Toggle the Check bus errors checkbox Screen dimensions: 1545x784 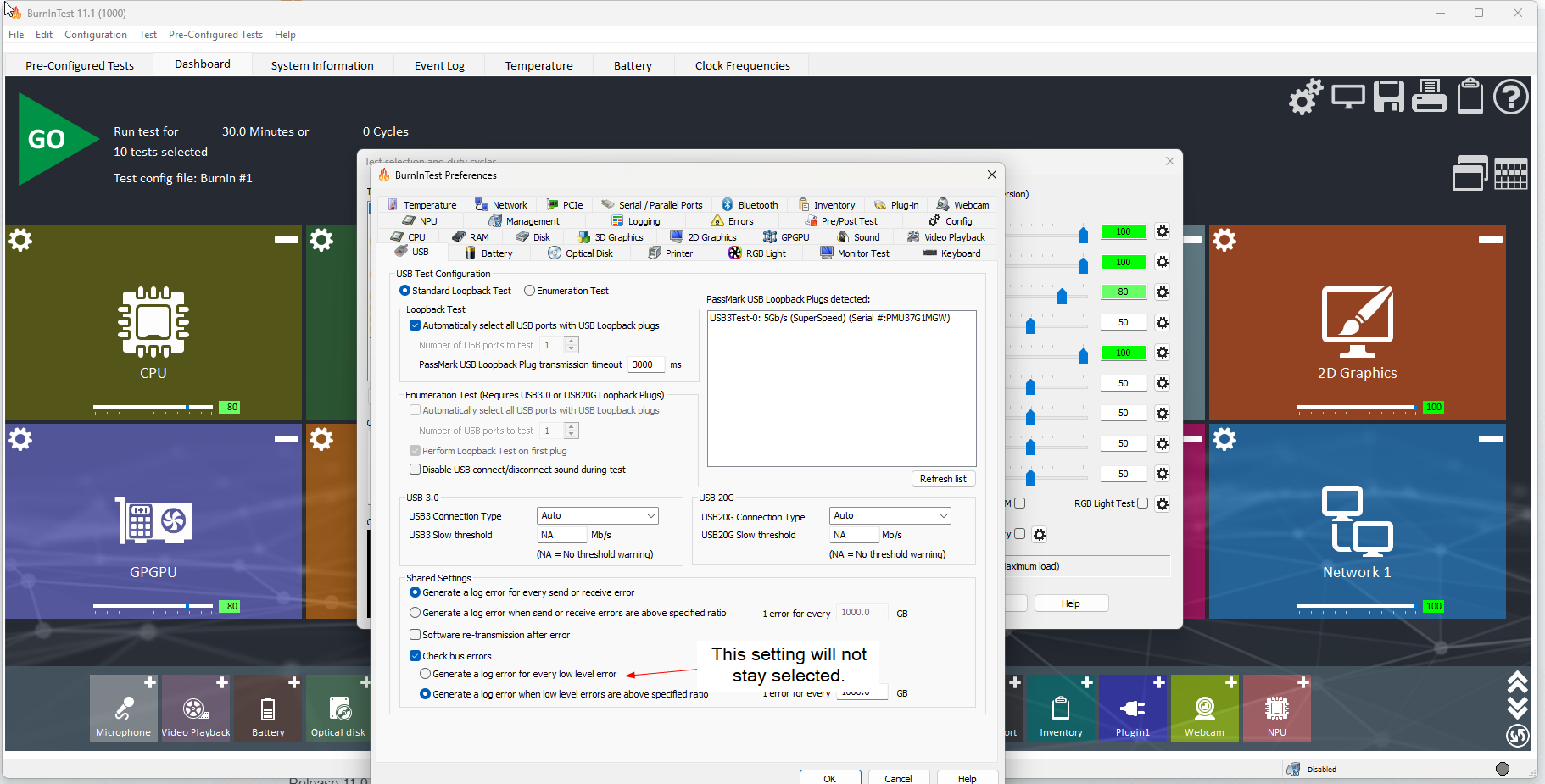tap(415, 656)
